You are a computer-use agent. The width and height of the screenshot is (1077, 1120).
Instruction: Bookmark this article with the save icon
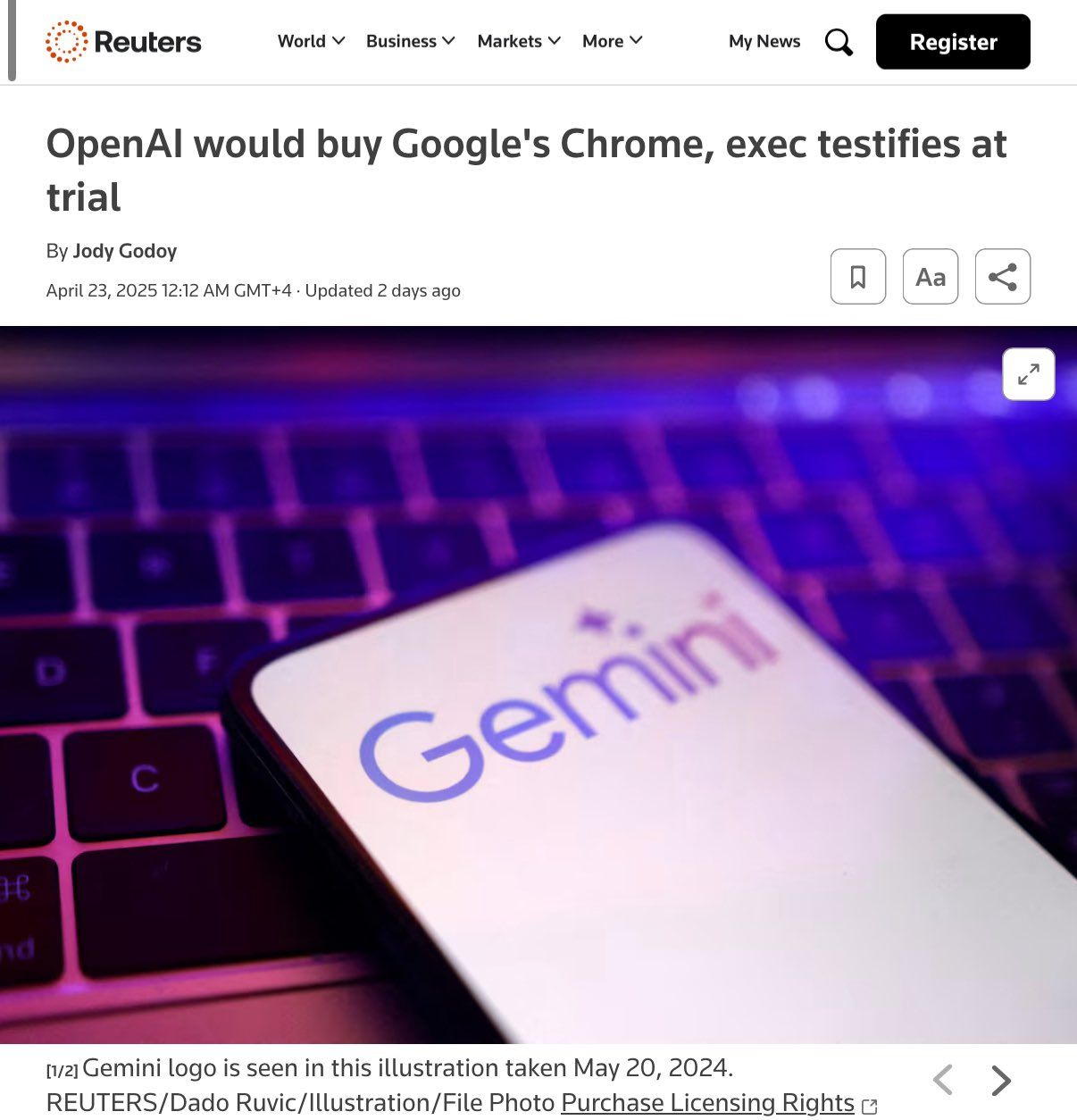[x=858, y=277]
